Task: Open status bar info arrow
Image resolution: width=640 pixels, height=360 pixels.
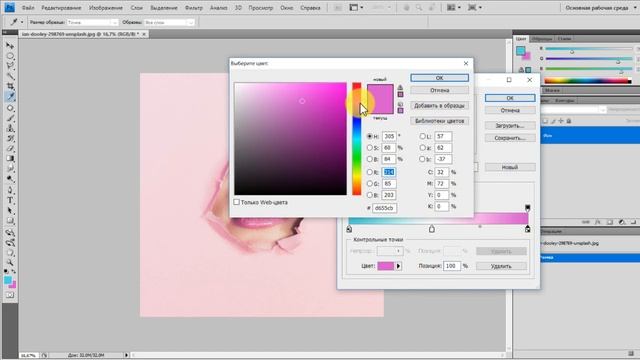Action: tap(126, 355)
